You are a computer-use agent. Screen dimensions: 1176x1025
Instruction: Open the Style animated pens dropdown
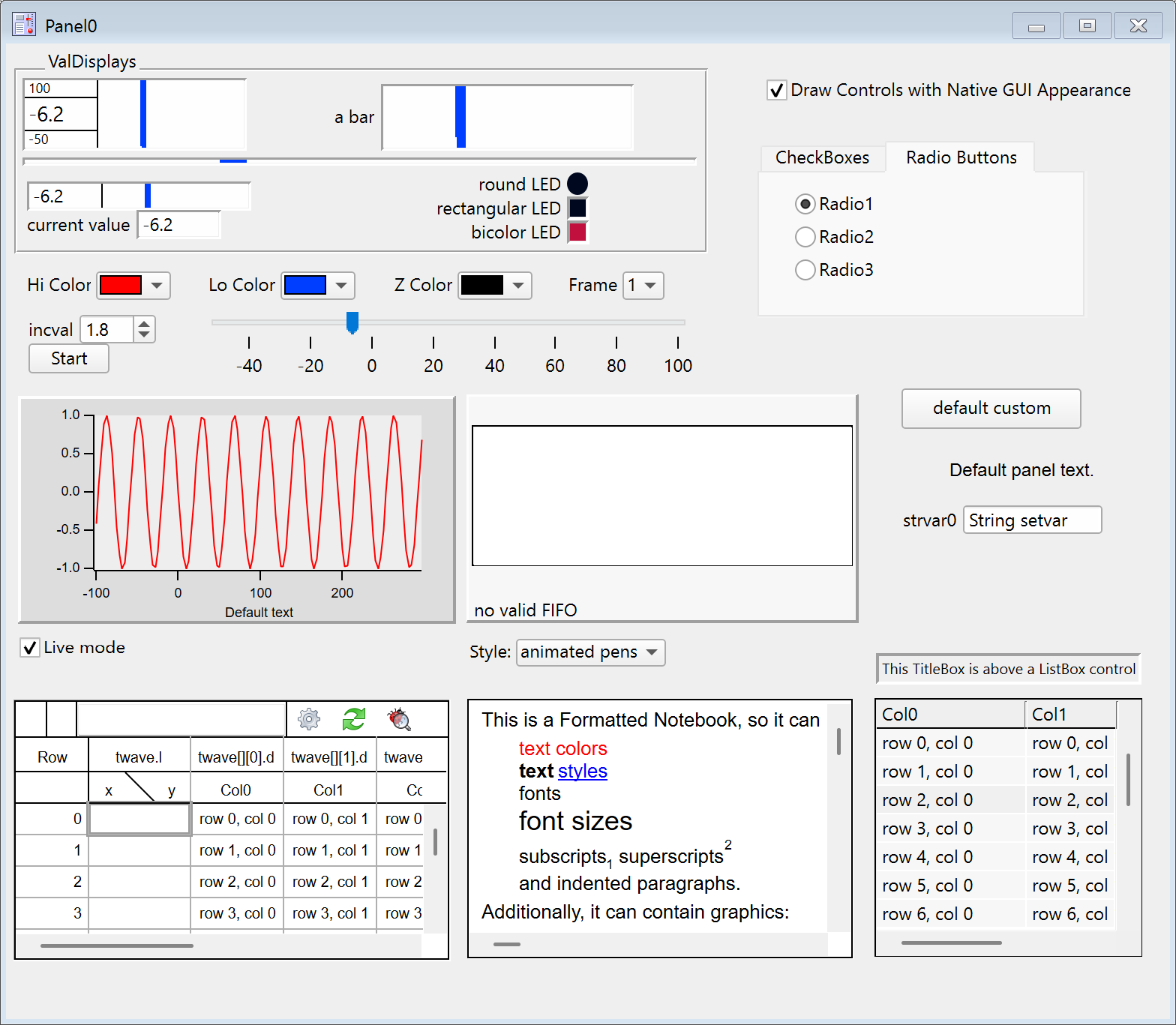[590, 652]
